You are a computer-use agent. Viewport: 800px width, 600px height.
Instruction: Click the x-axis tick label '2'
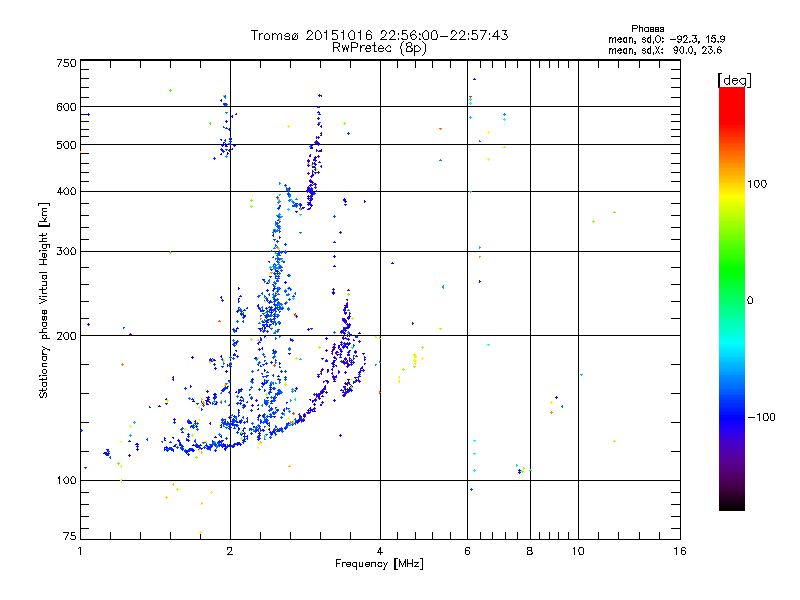pyautogui.click(x=230, y=551)
